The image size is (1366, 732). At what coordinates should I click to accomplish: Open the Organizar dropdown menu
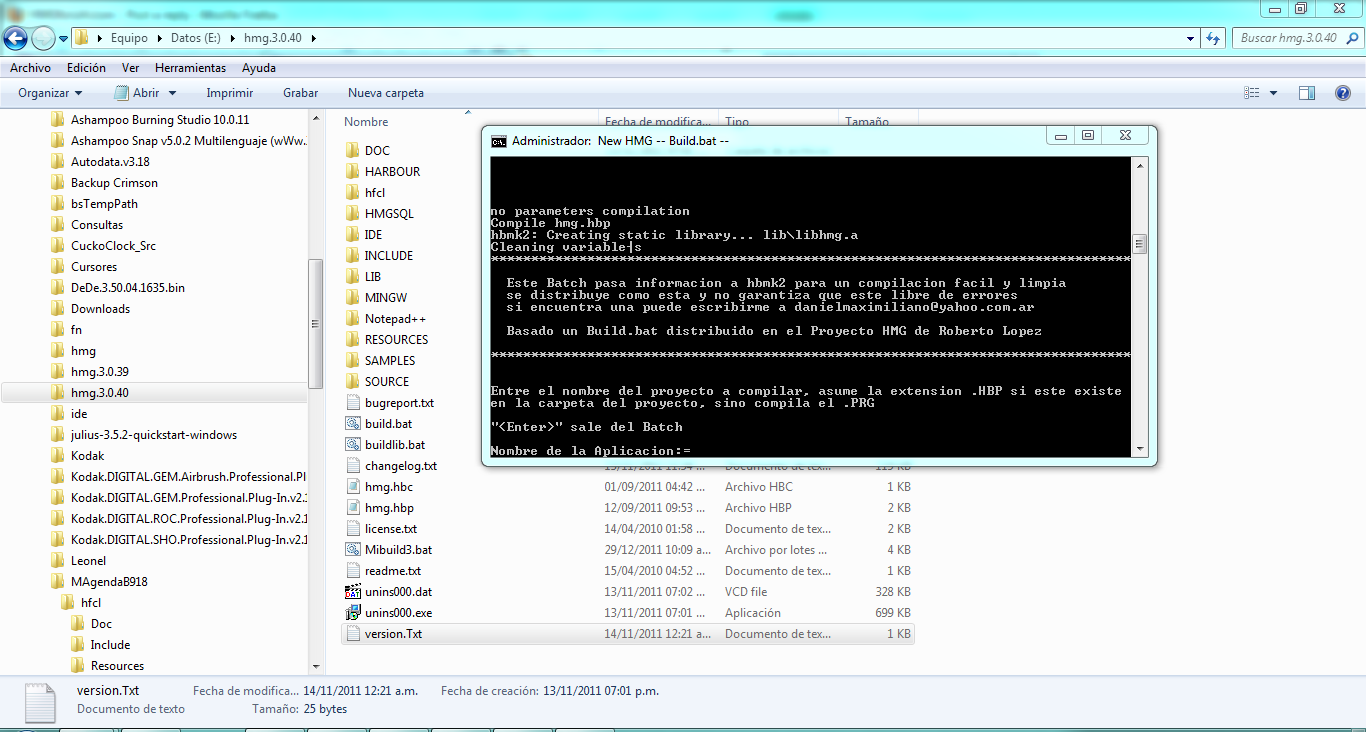pos(50,93)
